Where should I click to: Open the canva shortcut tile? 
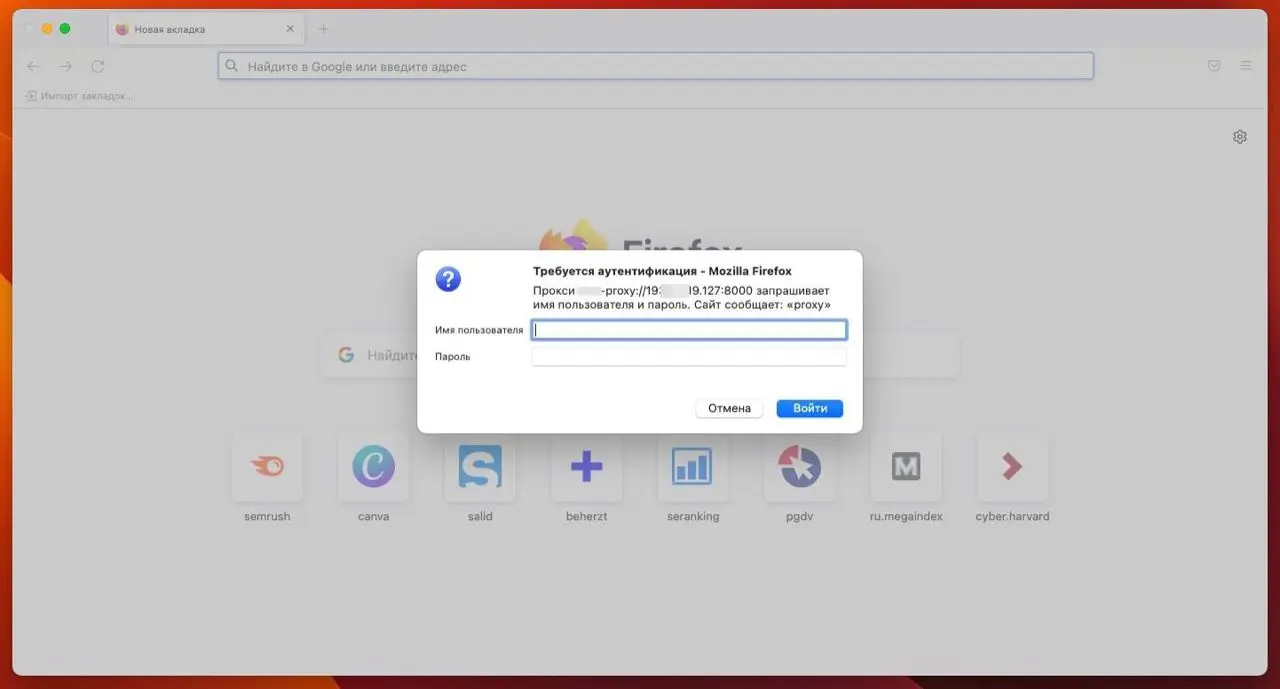click(373, 467)
